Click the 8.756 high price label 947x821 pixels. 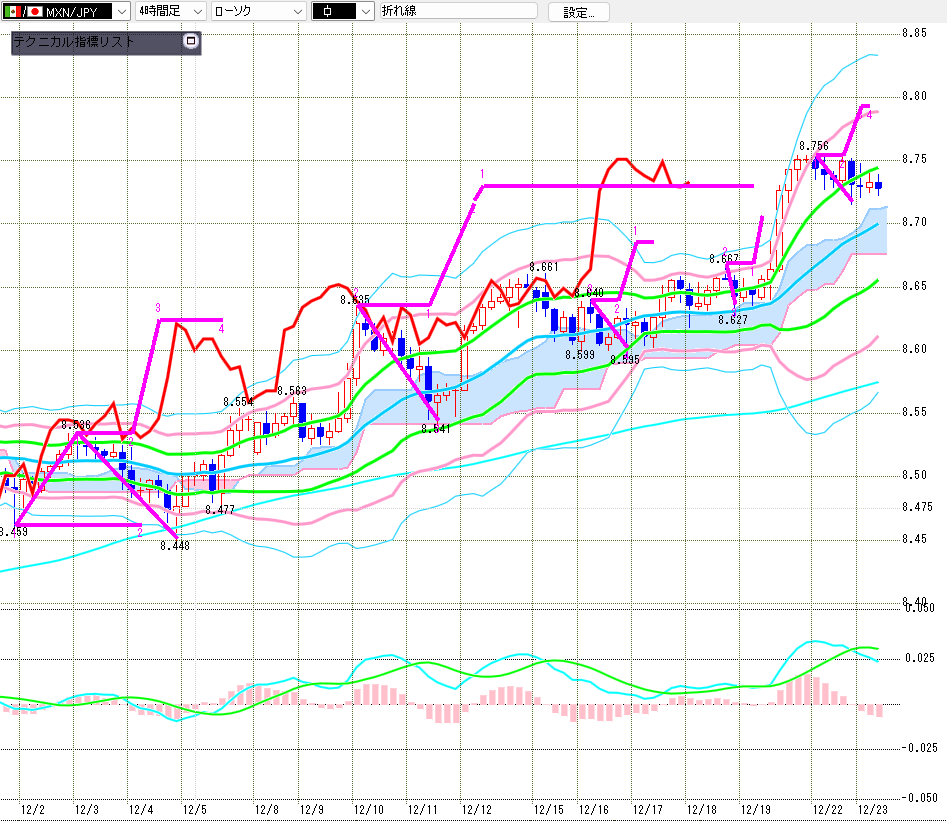click(x=813, y=147)
